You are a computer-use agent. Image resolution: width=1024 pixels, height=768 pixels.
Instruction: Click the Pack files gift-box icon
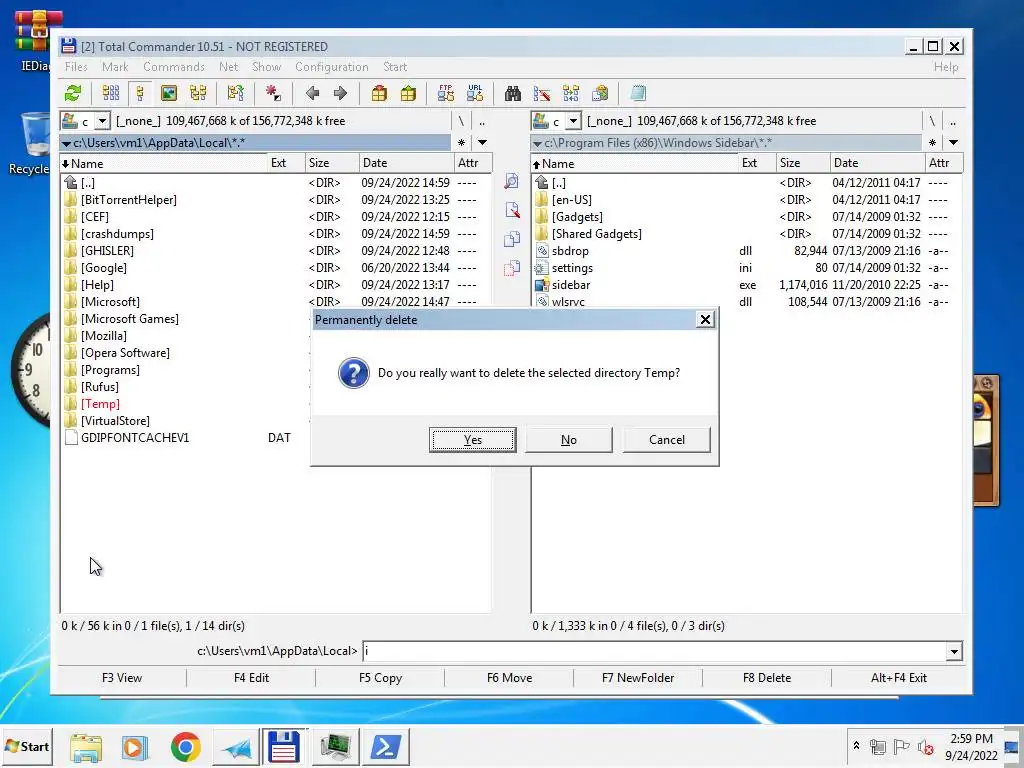pos(379,93)
